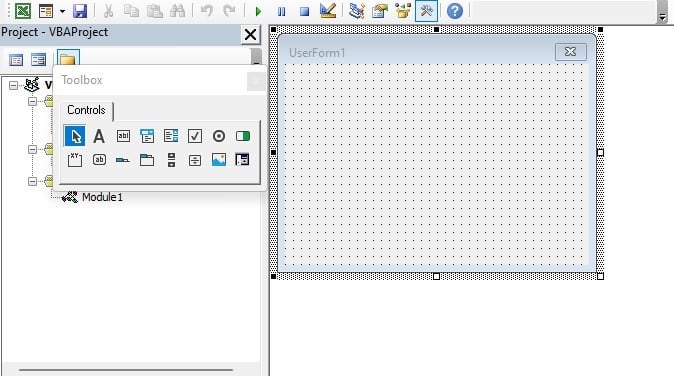Select the Label control tool

click(99, 136)
